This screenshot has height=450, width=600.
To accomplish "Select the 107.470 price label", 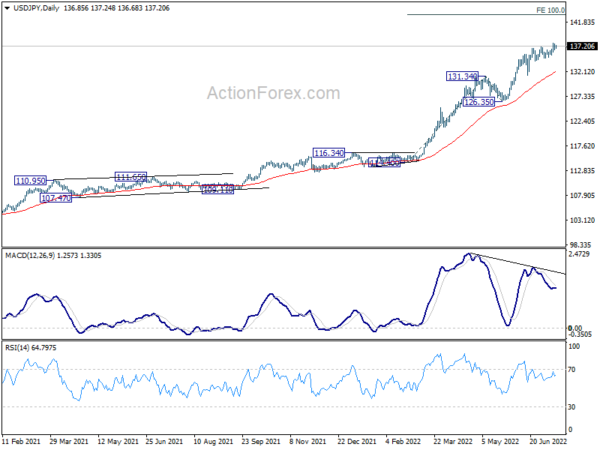I will (56, 198).
